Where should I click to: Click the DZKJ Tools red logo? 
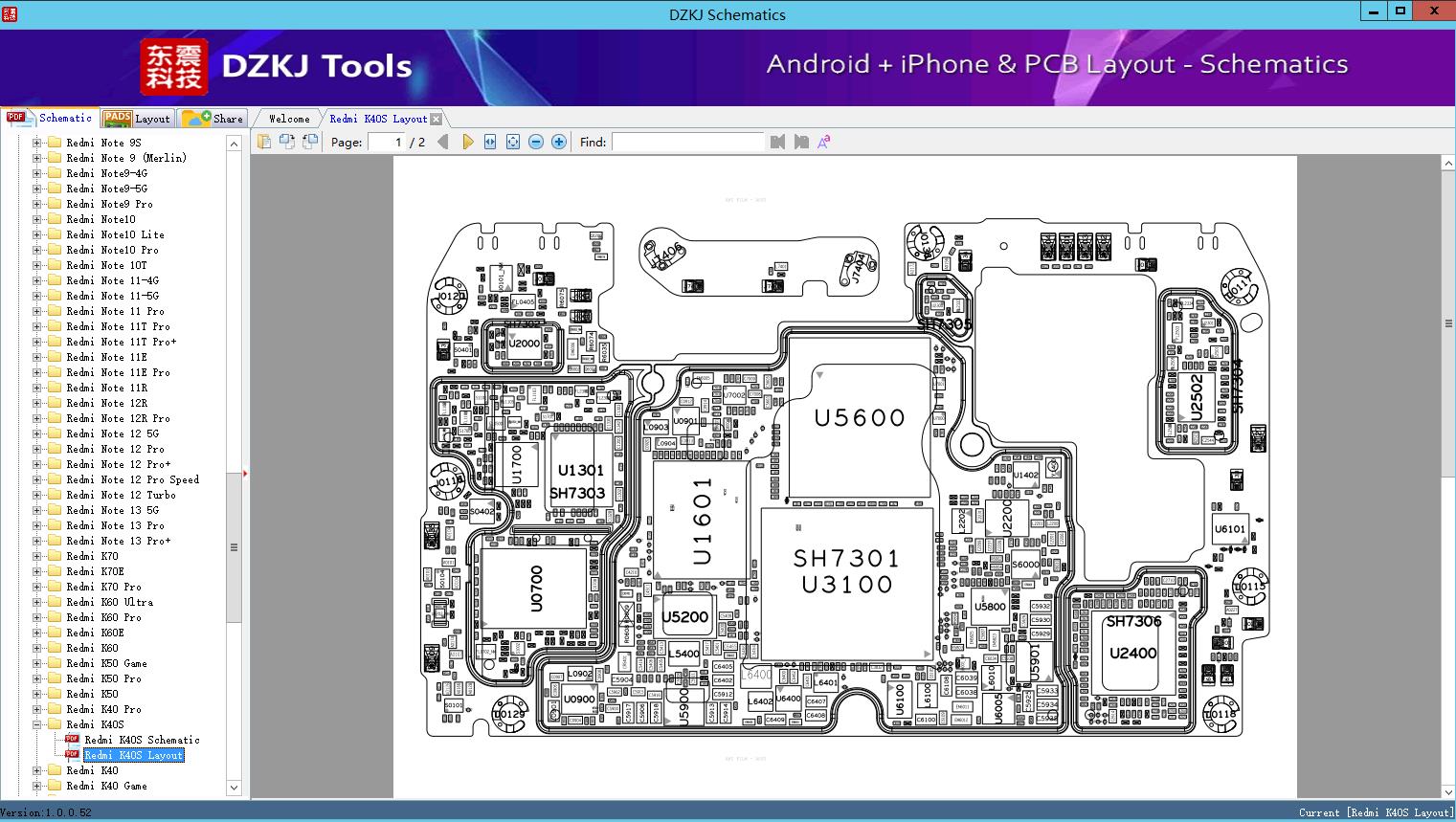click(x=174, y=67)
